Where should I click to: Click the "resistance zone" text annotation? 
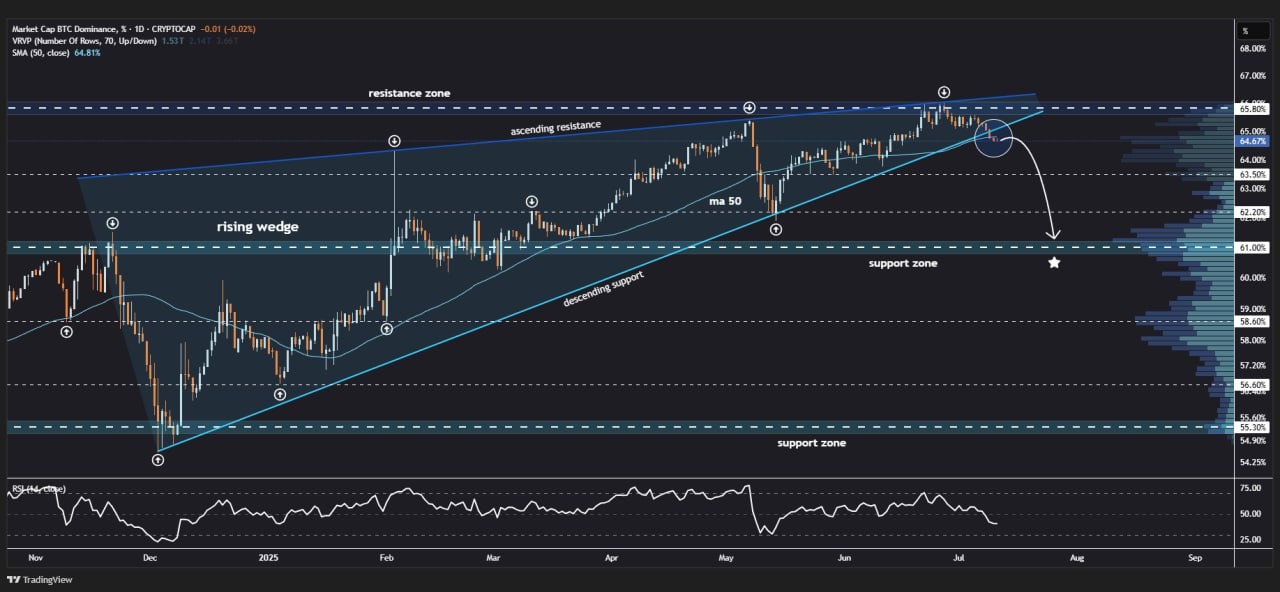tap(410, 93)
